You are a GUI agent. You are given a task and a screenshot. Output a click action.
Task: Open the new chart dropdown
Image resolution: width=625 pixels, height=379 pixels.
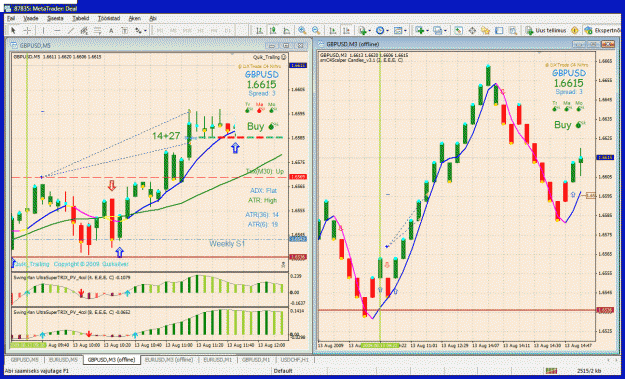[421, 30]
